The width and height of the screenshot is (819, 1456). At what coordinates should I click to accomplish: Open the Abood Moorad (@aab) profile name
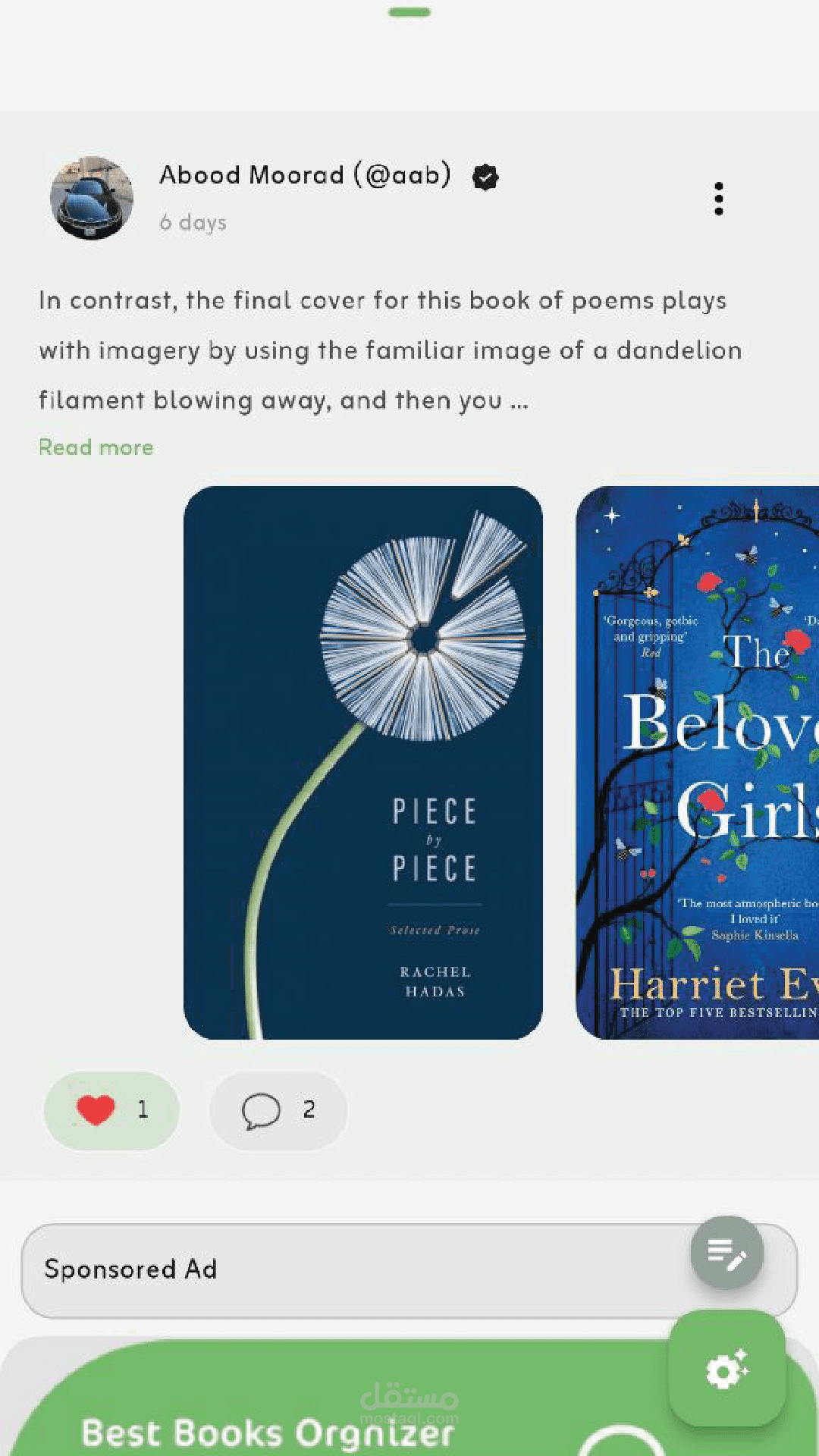[306, 175]
